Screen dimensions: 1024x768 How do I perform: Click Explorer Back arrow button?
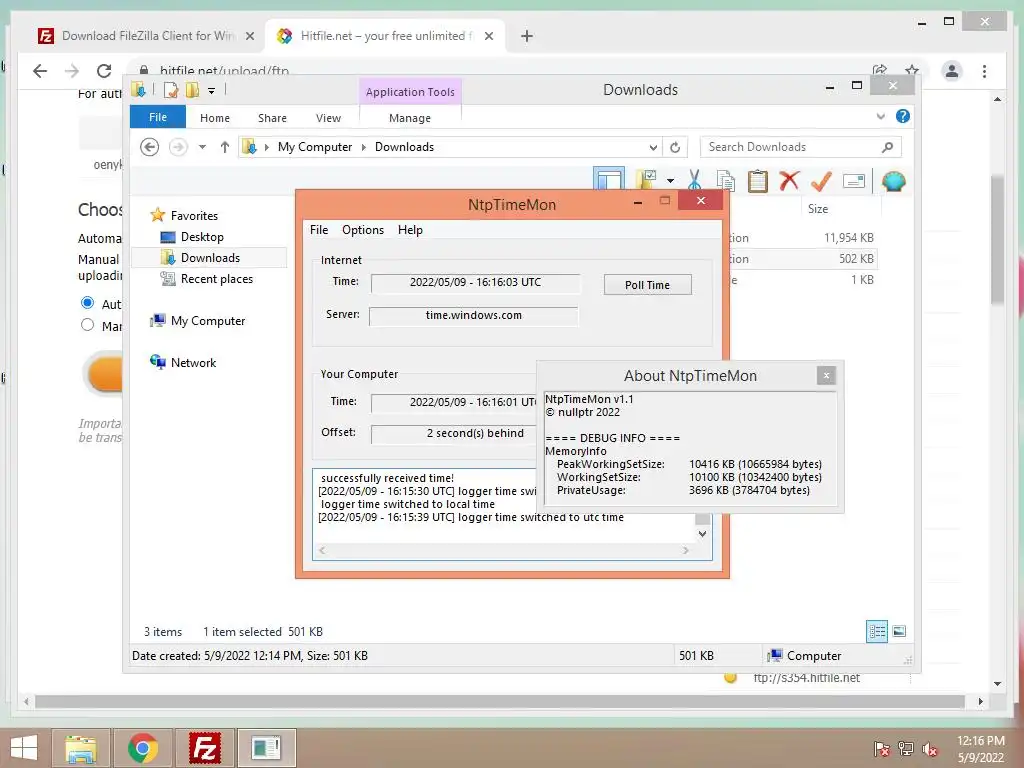pos(150,147)
